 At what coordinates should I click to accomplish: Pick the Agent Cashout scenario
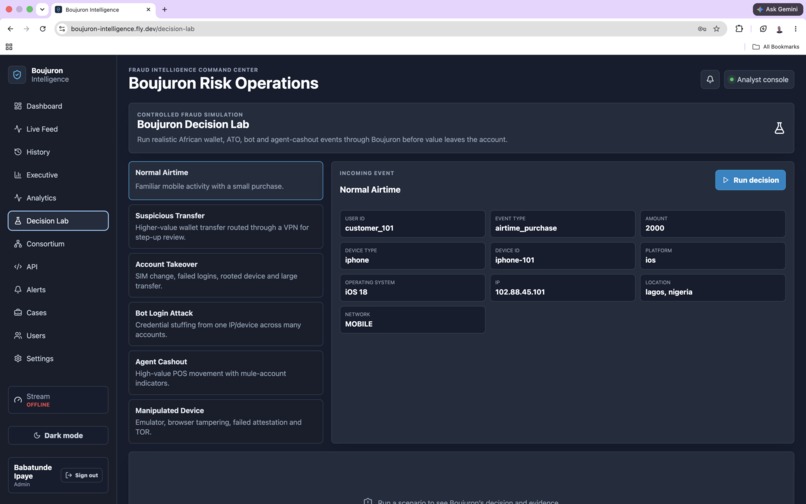pos(226,373)
